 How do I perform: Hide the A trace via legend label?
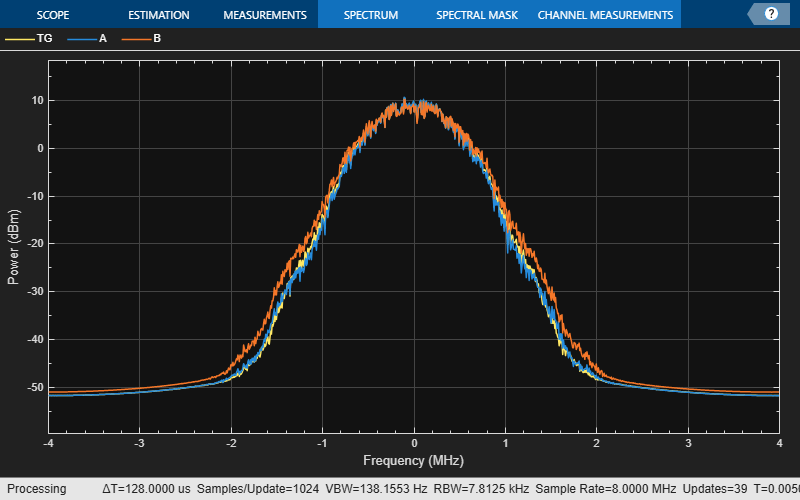103,39
